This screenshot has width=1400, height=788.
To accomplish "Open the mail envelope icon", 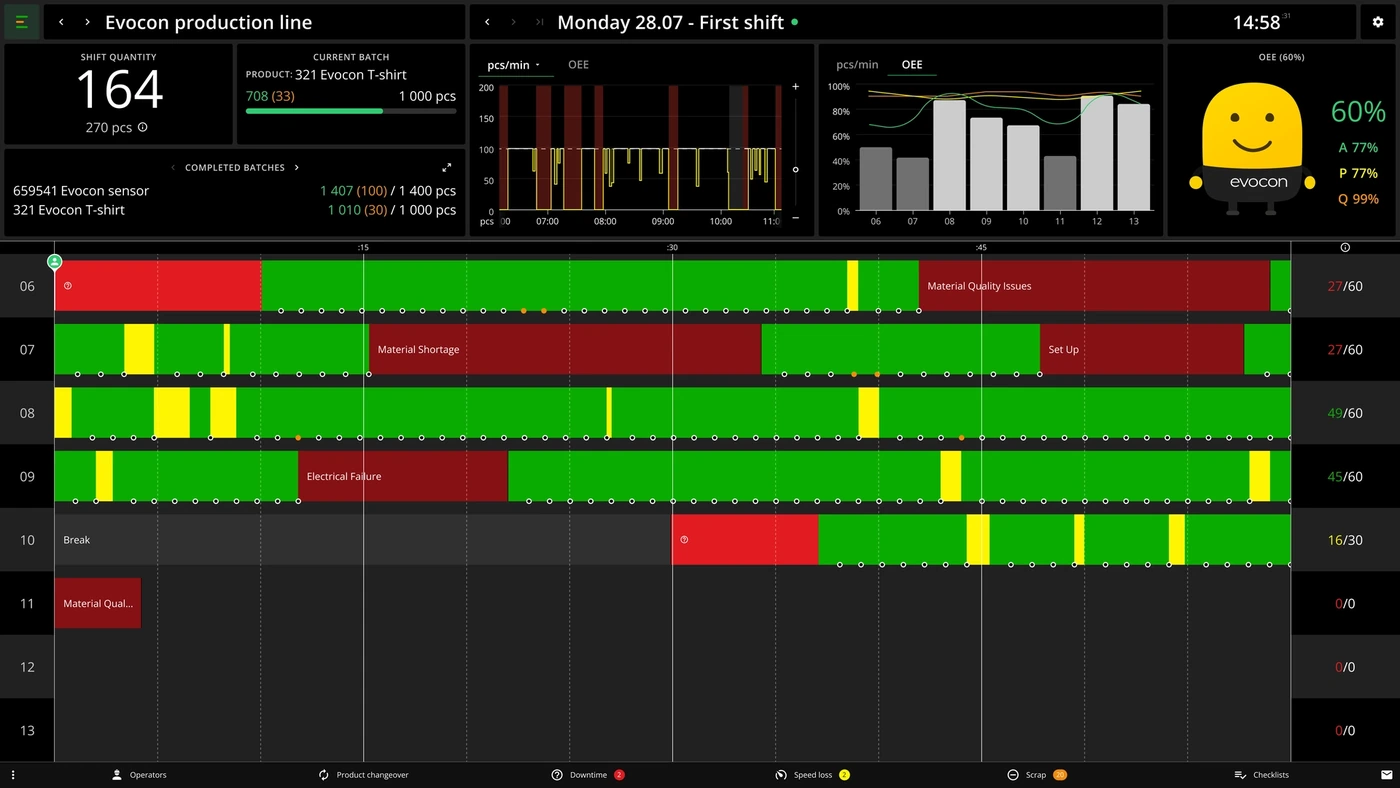I will pyautogui.click(x=1387, y=775).
